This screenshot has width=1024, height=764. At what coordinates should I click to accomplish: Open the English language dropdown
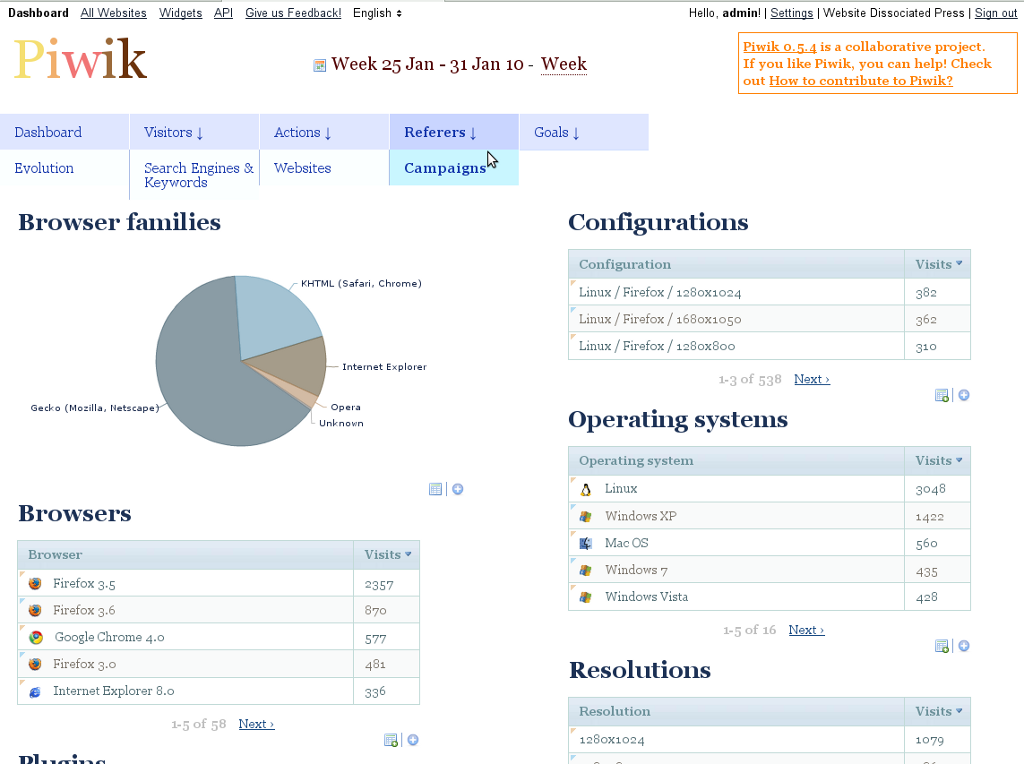pos(377,13)
